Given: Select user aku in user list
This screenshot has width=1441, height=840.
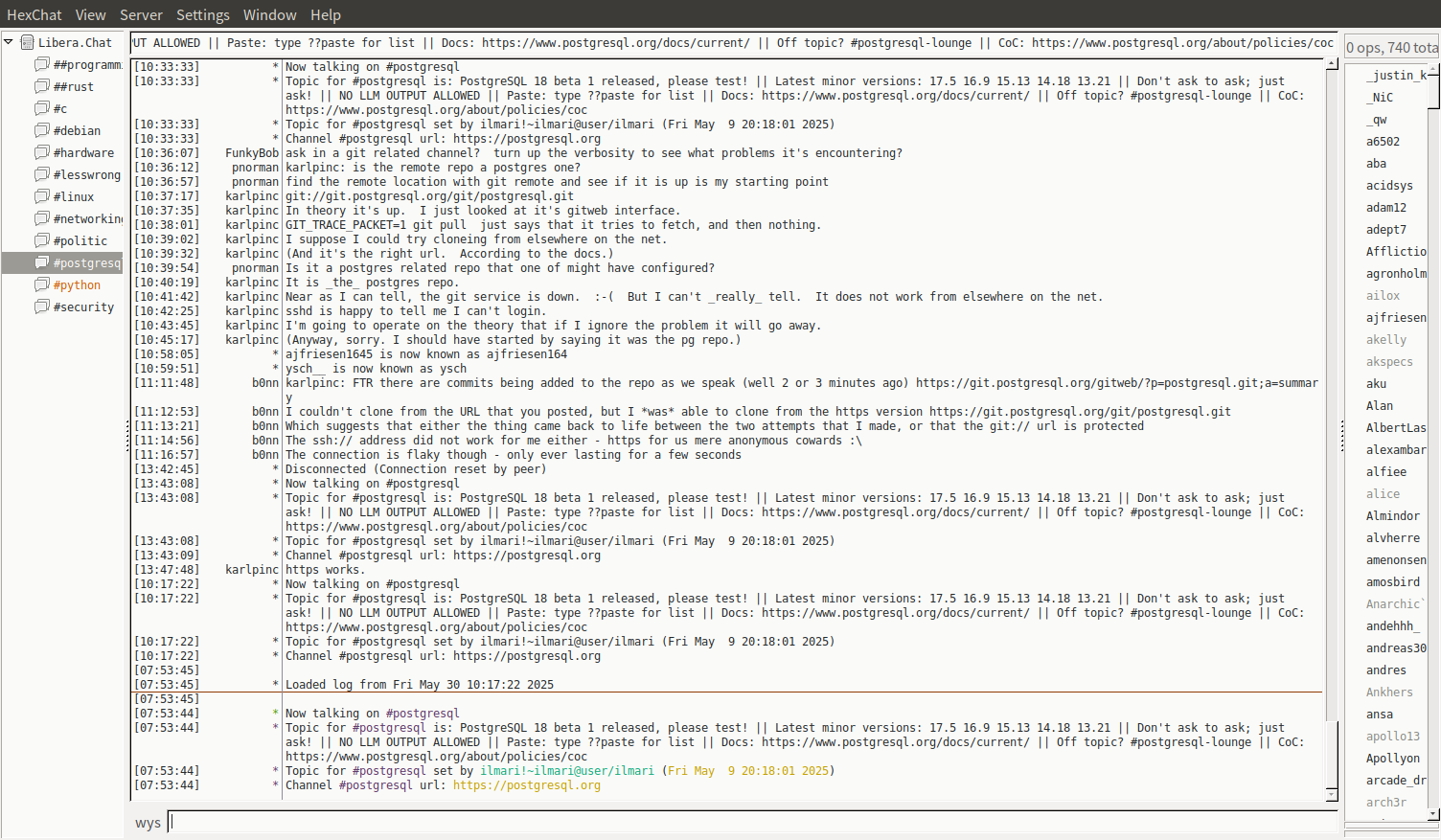Looking at the screenshot, I should pyautogui.click(x=1376, y=383).
